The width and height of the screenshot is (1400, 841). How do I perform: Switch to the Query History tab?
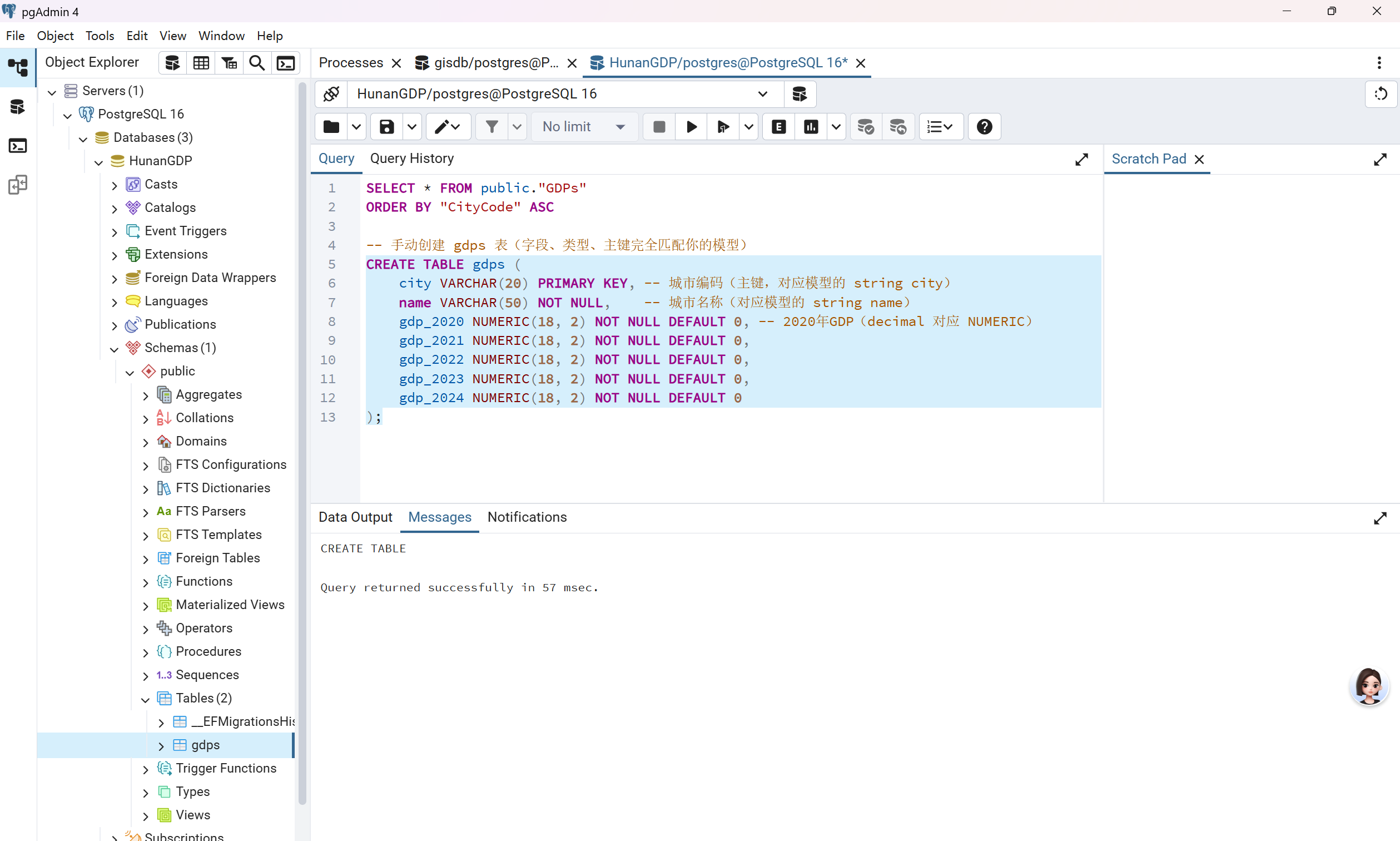coord(412,158)
